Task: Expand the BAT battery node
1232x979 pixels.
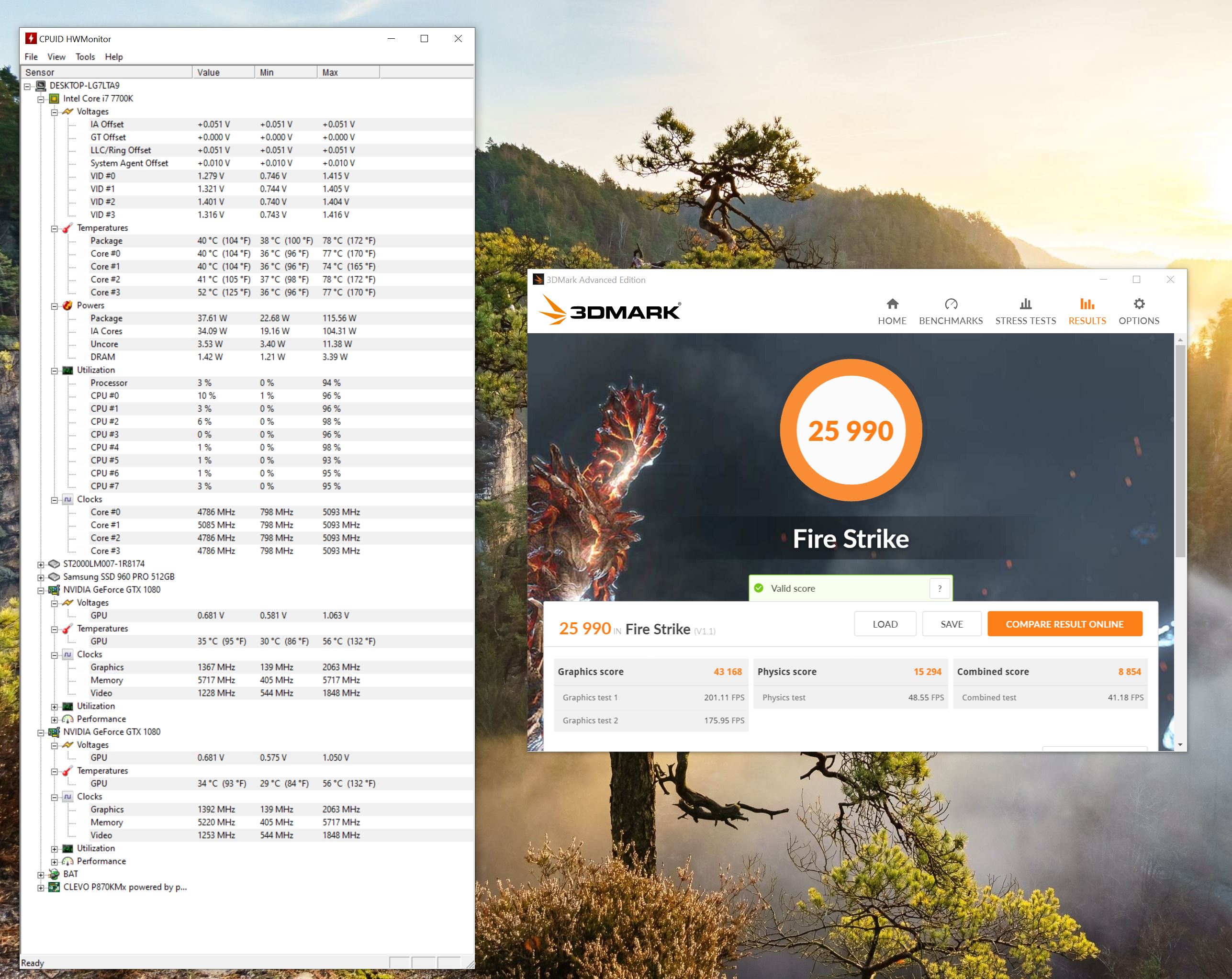Action: (41, 875)
